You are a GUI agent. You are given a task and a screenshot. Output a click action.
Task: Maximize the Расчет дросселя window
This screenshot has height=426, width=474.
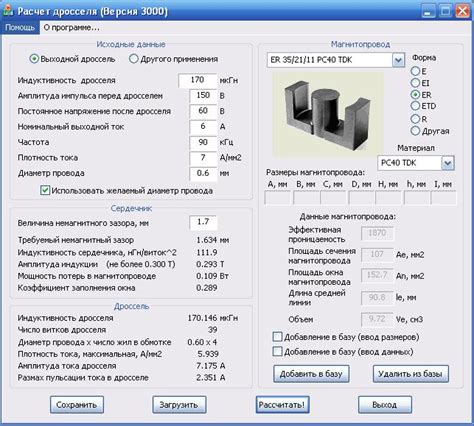445,11
